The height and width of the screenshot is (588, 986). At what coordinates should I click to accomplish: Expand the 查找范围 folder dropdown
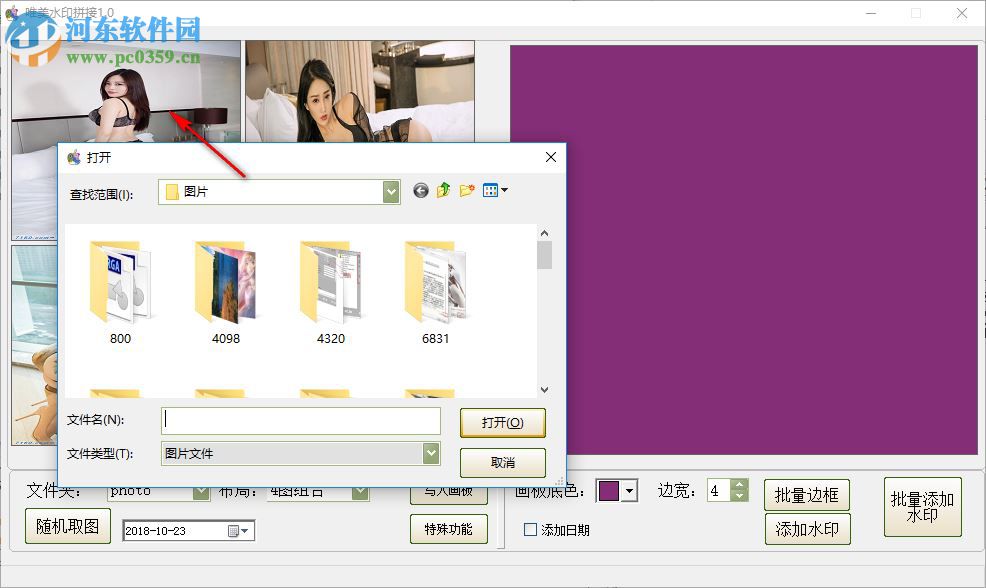(391, 192)
